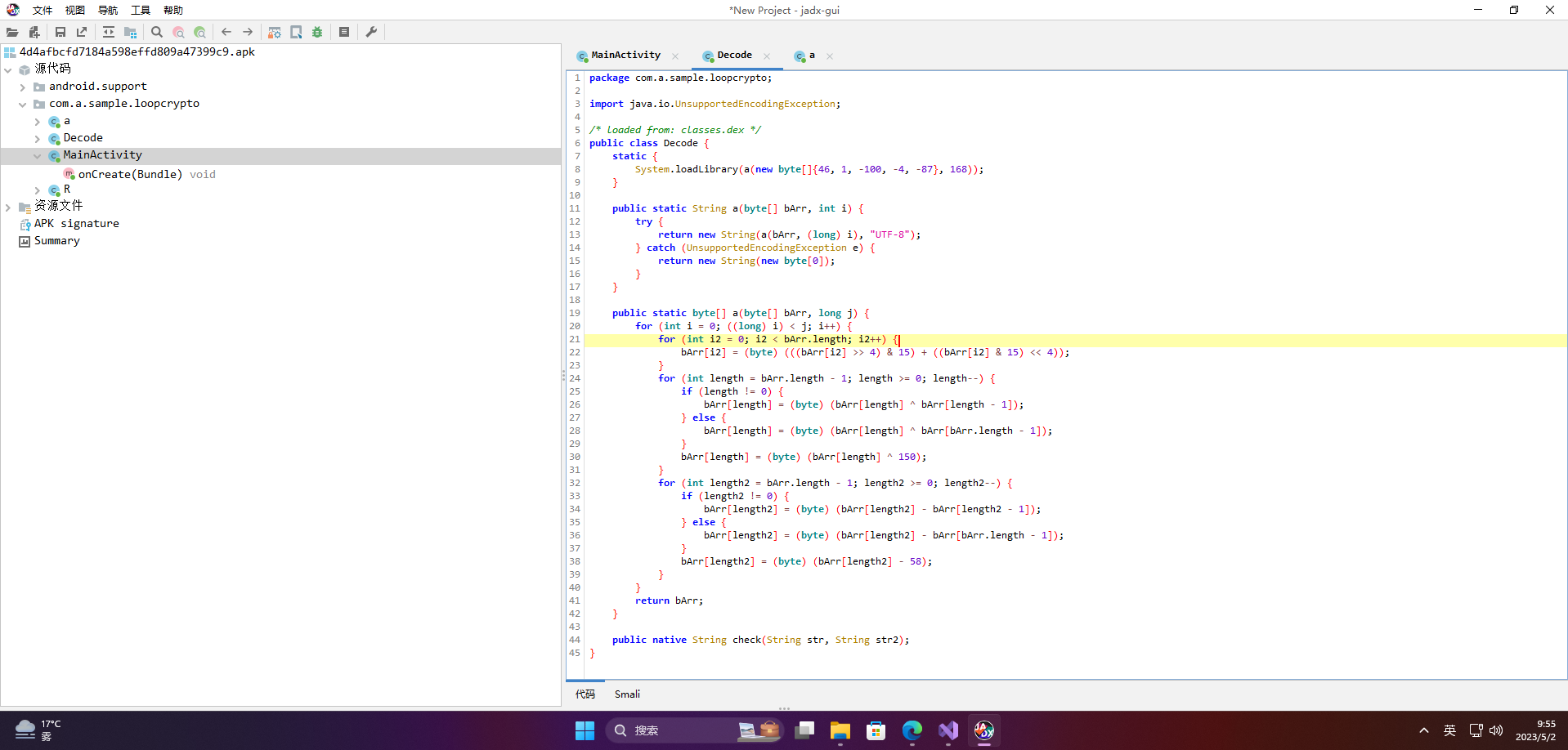Click the taskbar 搜索 search box

tap(694, 730)
